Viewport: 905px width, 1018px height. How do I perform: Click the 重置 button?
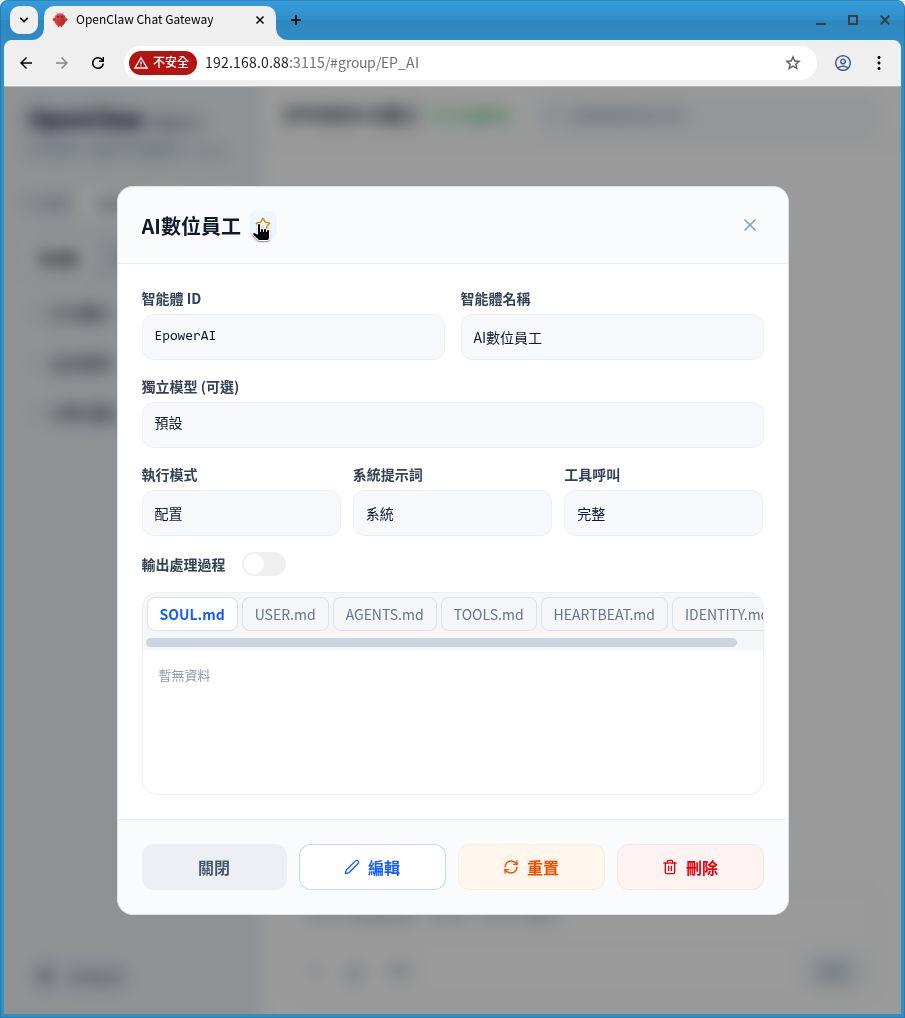pos(531,867)
